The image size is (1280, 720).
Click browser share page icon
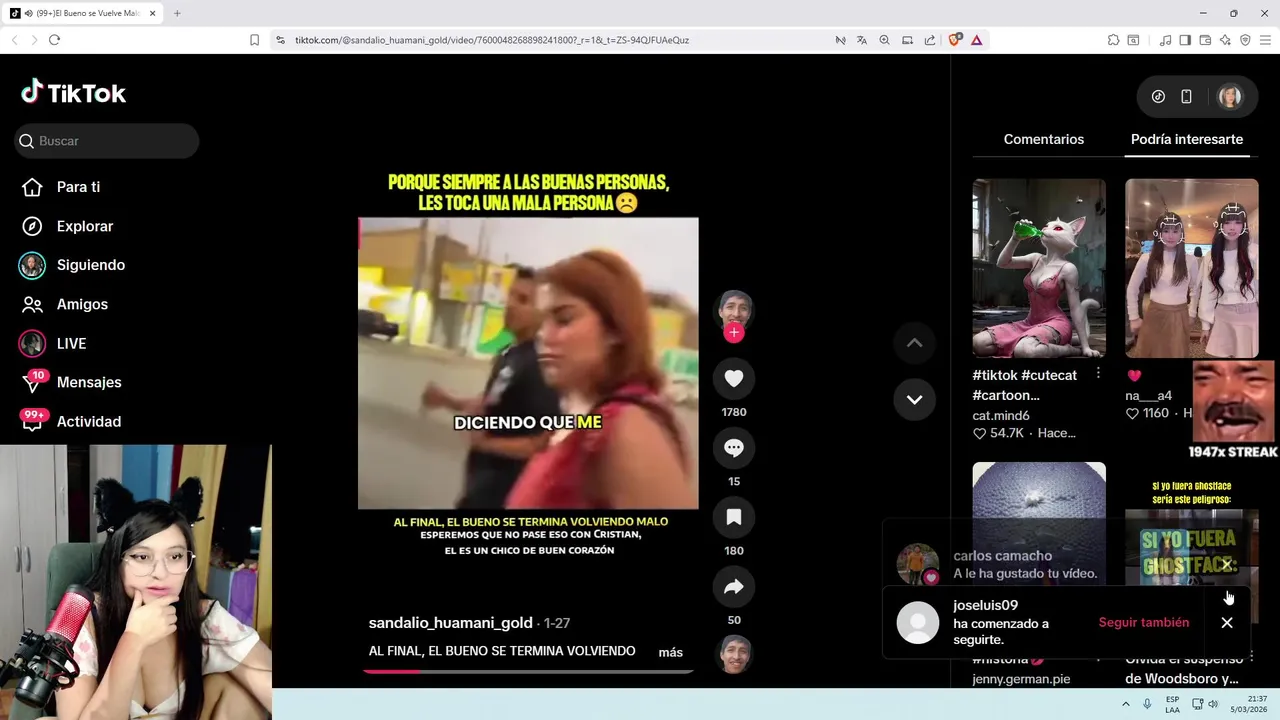[x=930, y=40]
